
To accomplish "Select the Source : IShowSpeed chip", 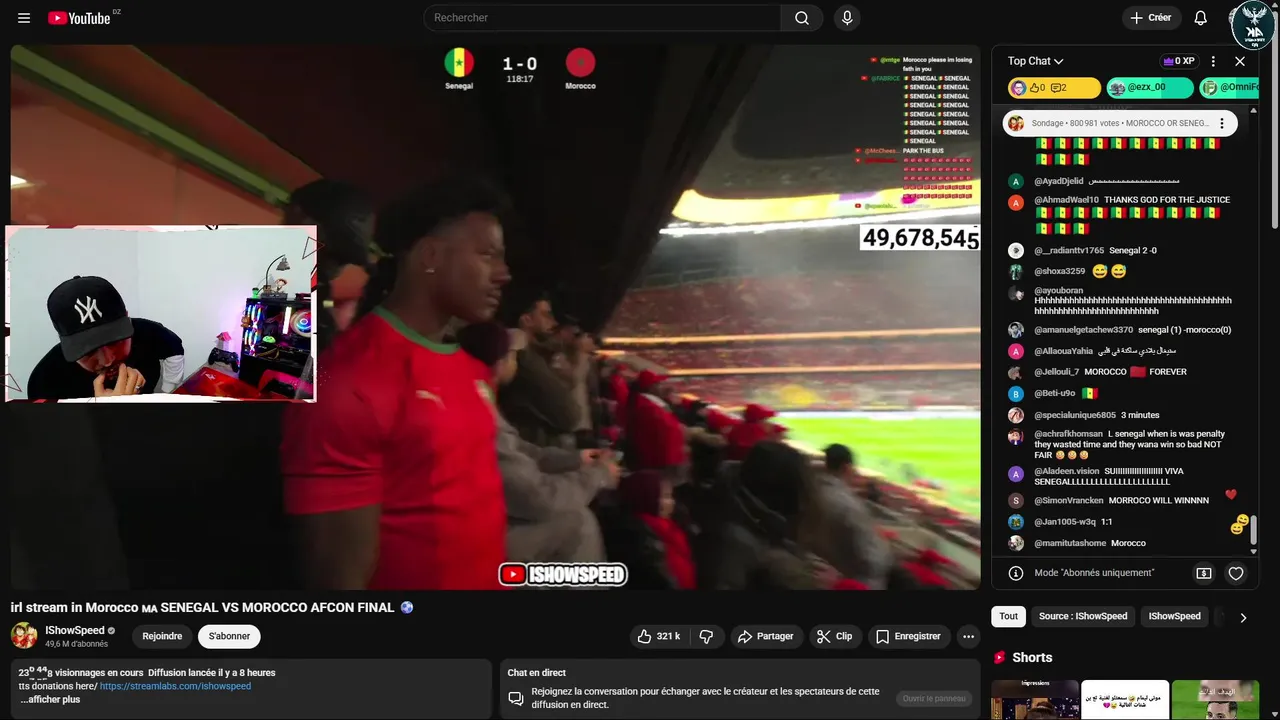I will pyautogui.click(x=1083, y=616).
